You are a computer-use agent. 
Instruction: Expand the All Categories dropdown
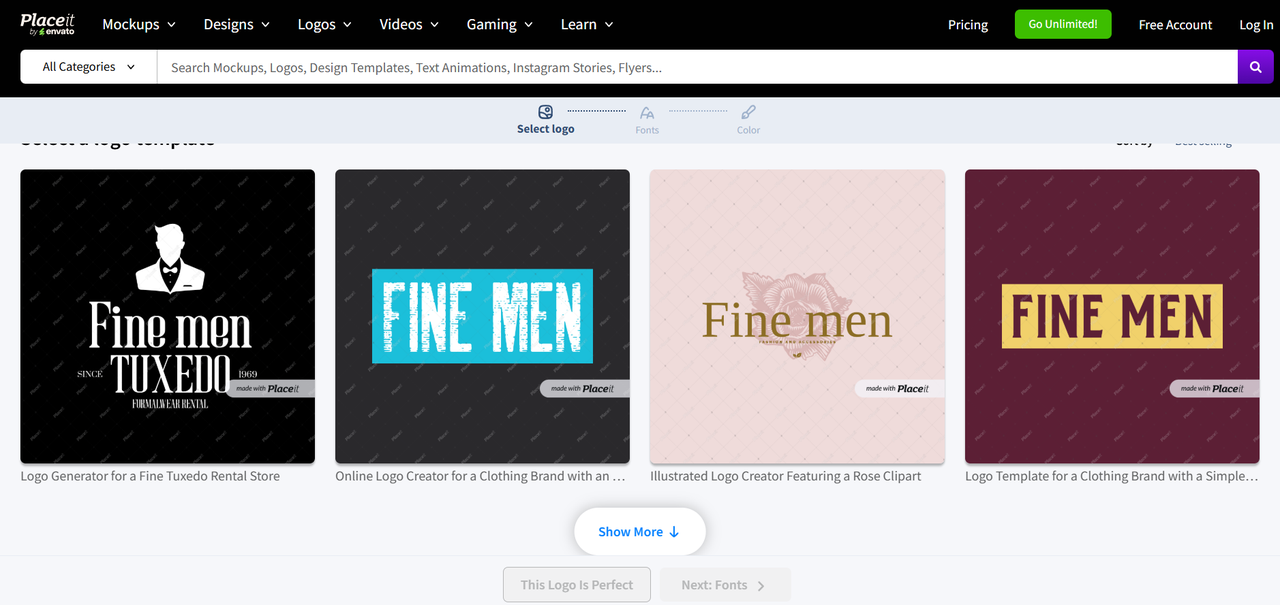[x=89, y=67]
